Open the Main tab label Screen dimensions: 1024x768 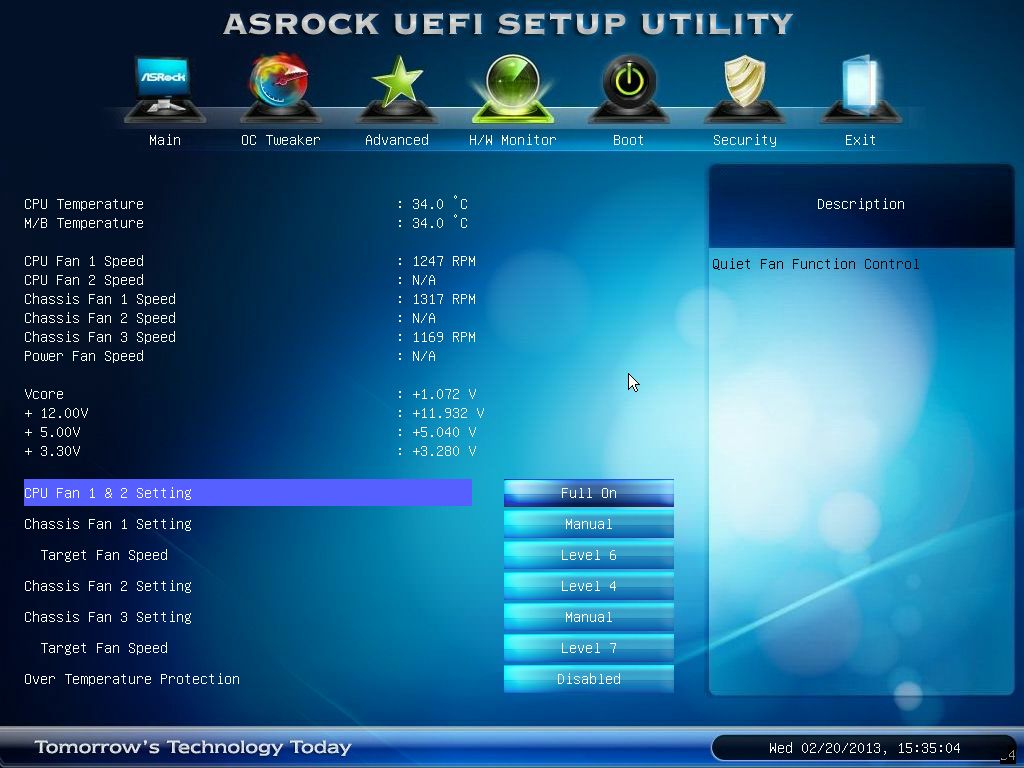pos(165,140)
